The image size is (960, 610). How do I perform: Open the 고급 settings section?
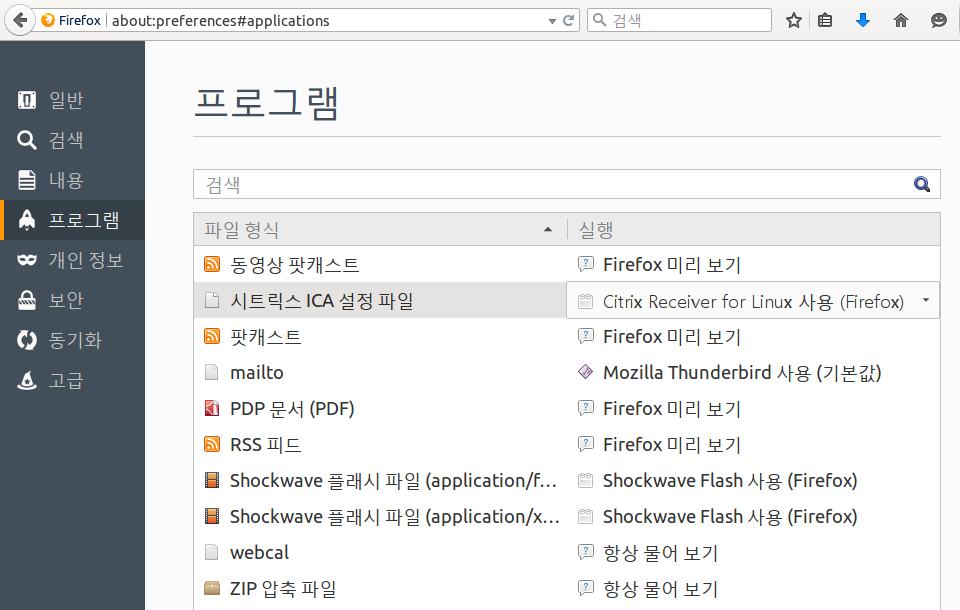pos(66,380)
